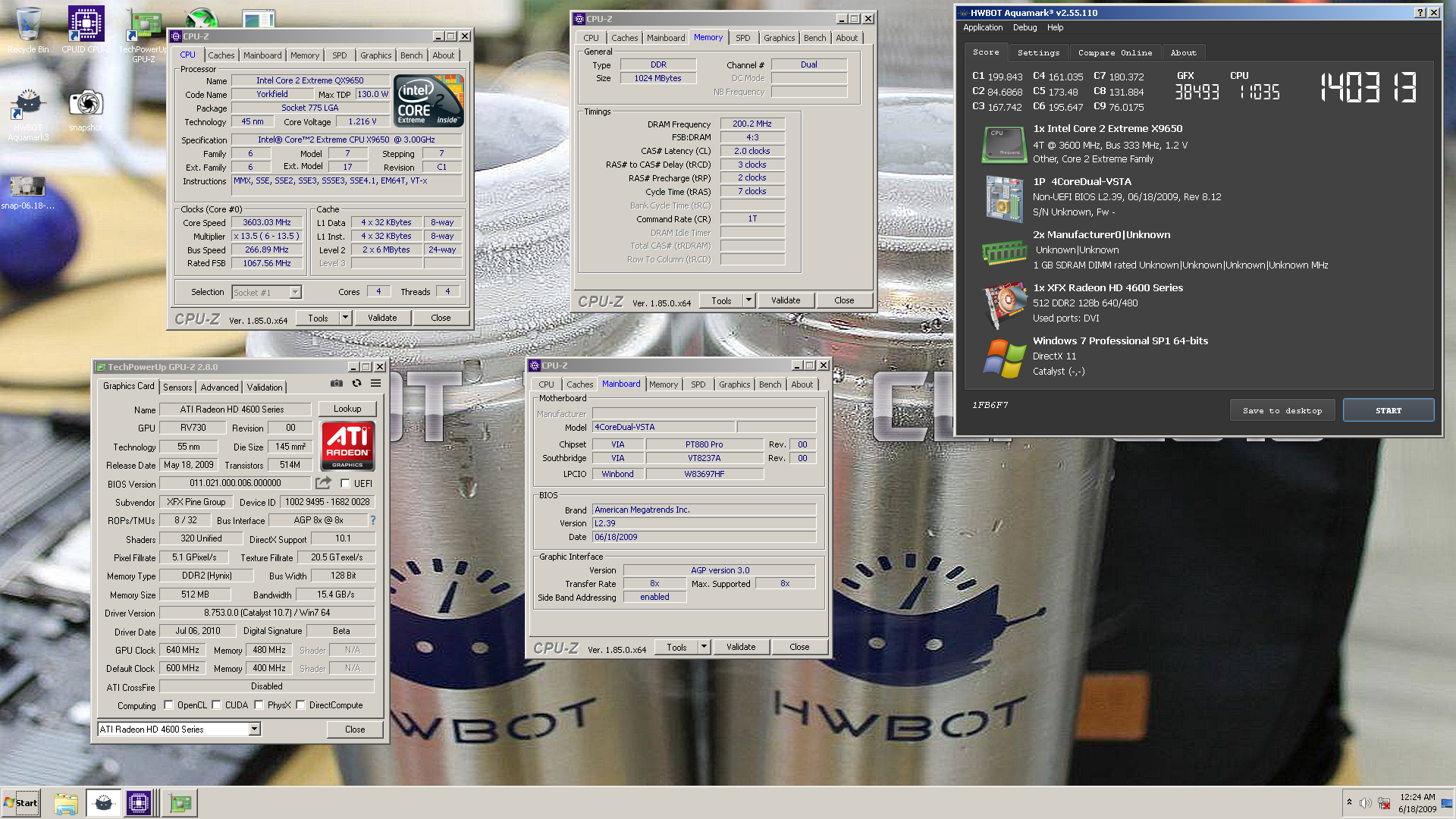Screen dimensions: 1456x819
Task: Click the graphics card icon in Aquamark
Action: click(1004, 304)
